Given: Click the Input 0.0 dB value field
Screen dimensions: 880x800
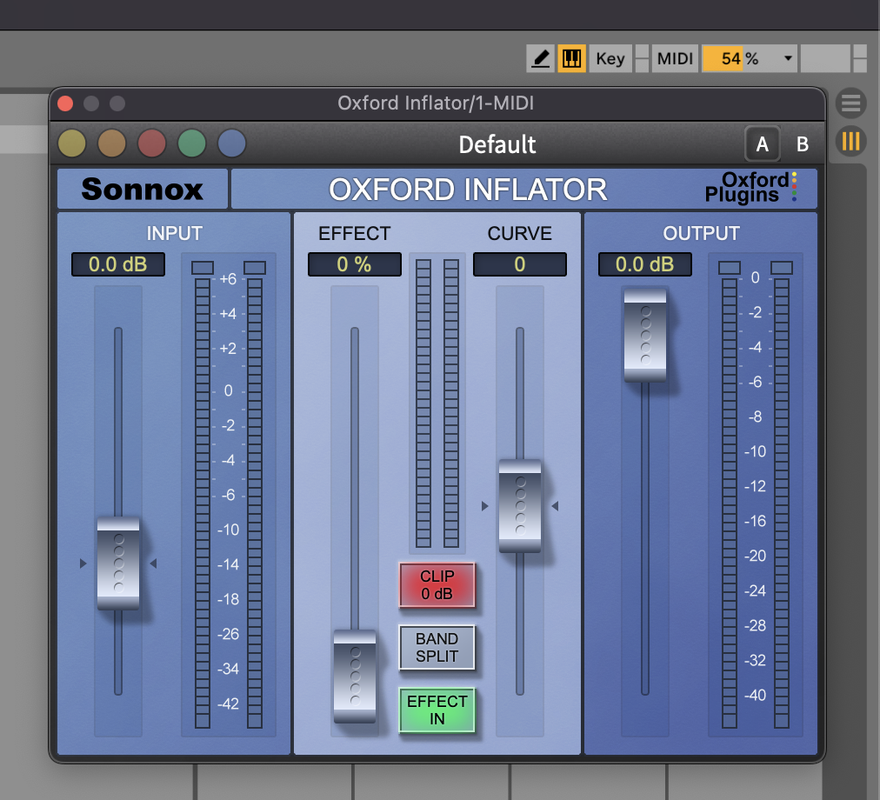Looking at the screenshot, I should [x=118, y=264].
